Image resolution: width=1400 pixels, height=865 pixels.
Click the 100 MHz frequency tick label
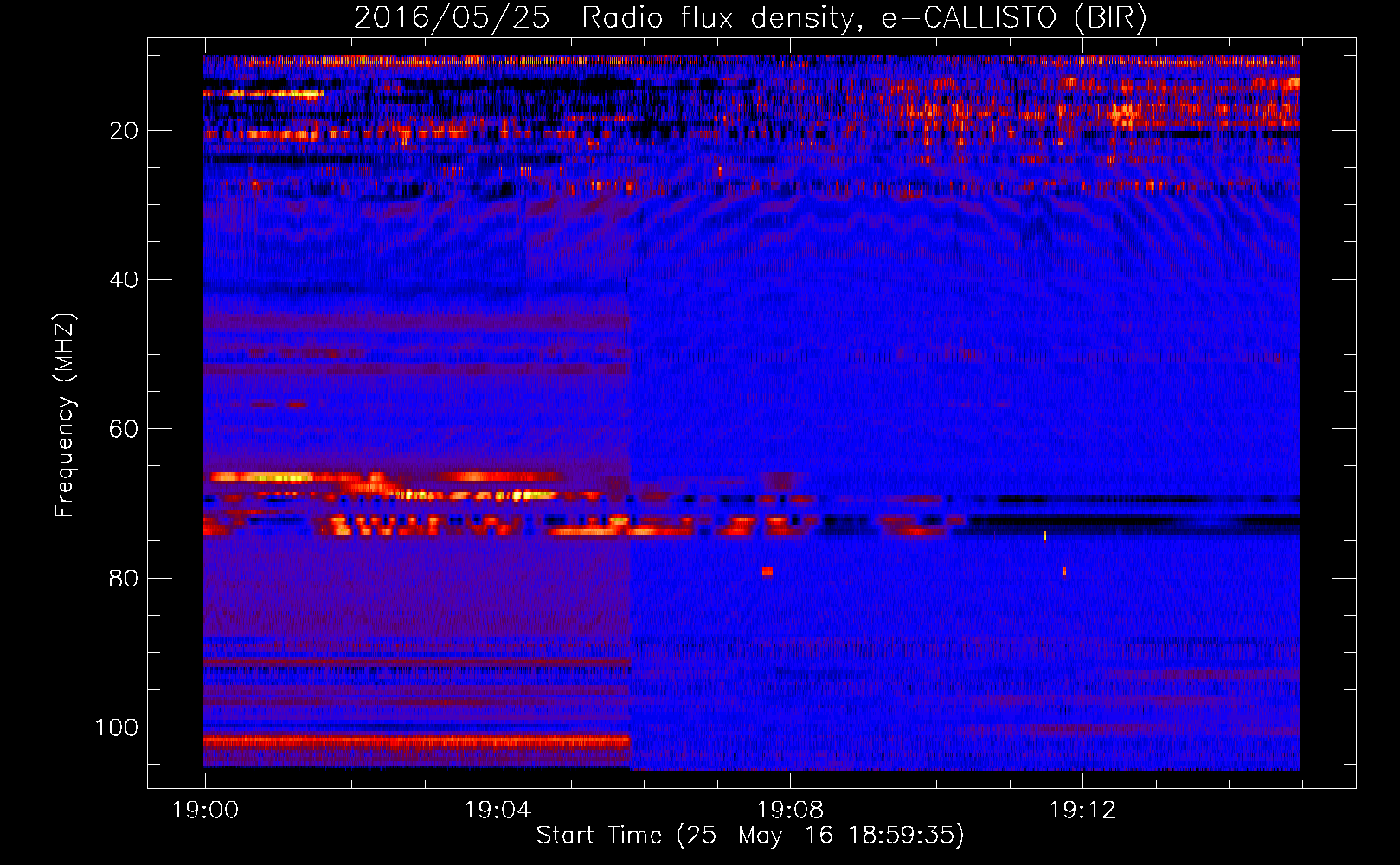pos(117,727)
